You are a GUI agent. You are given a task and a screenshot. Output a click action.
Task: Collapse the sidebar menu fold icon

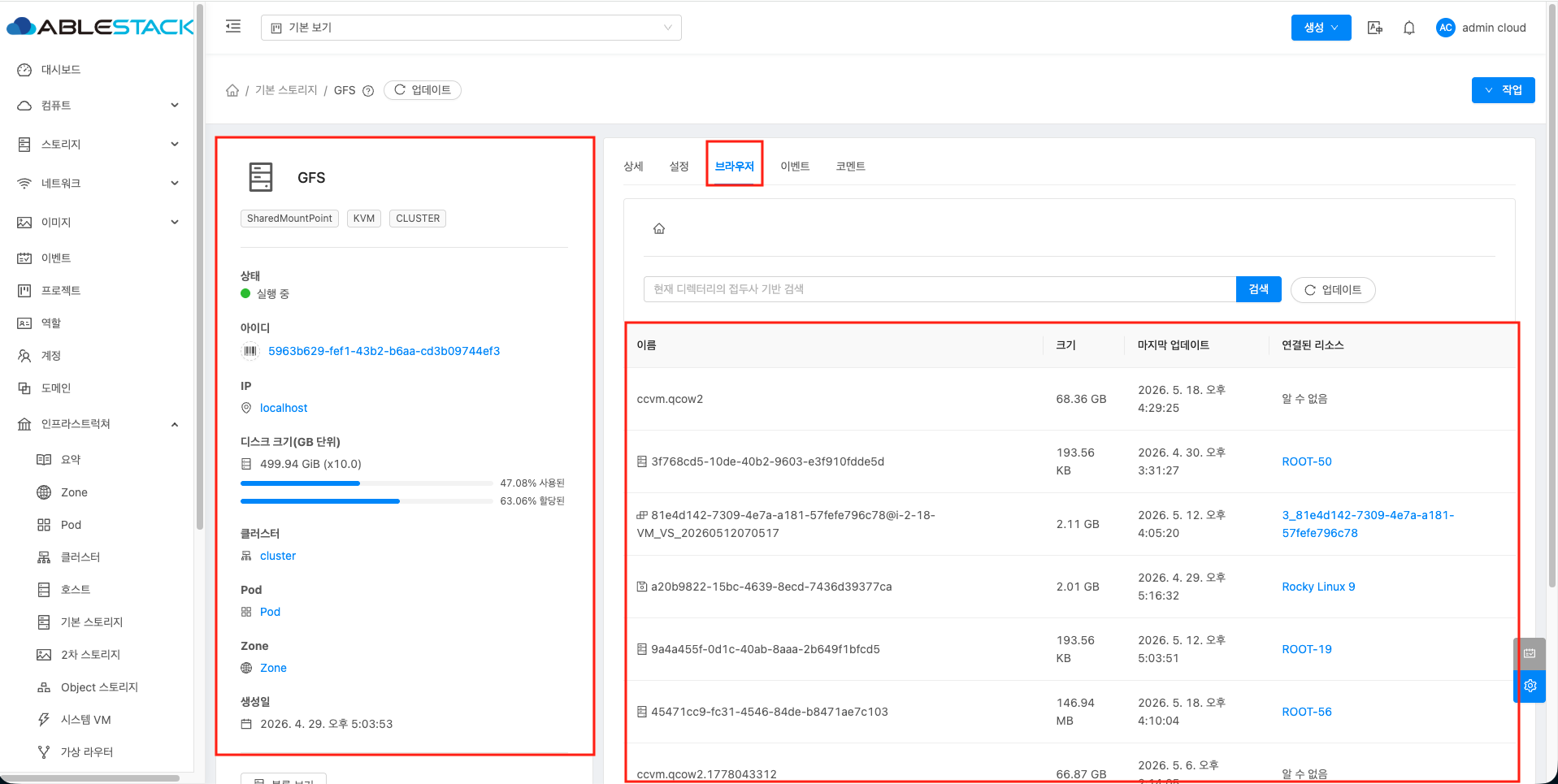coord(233,27)
